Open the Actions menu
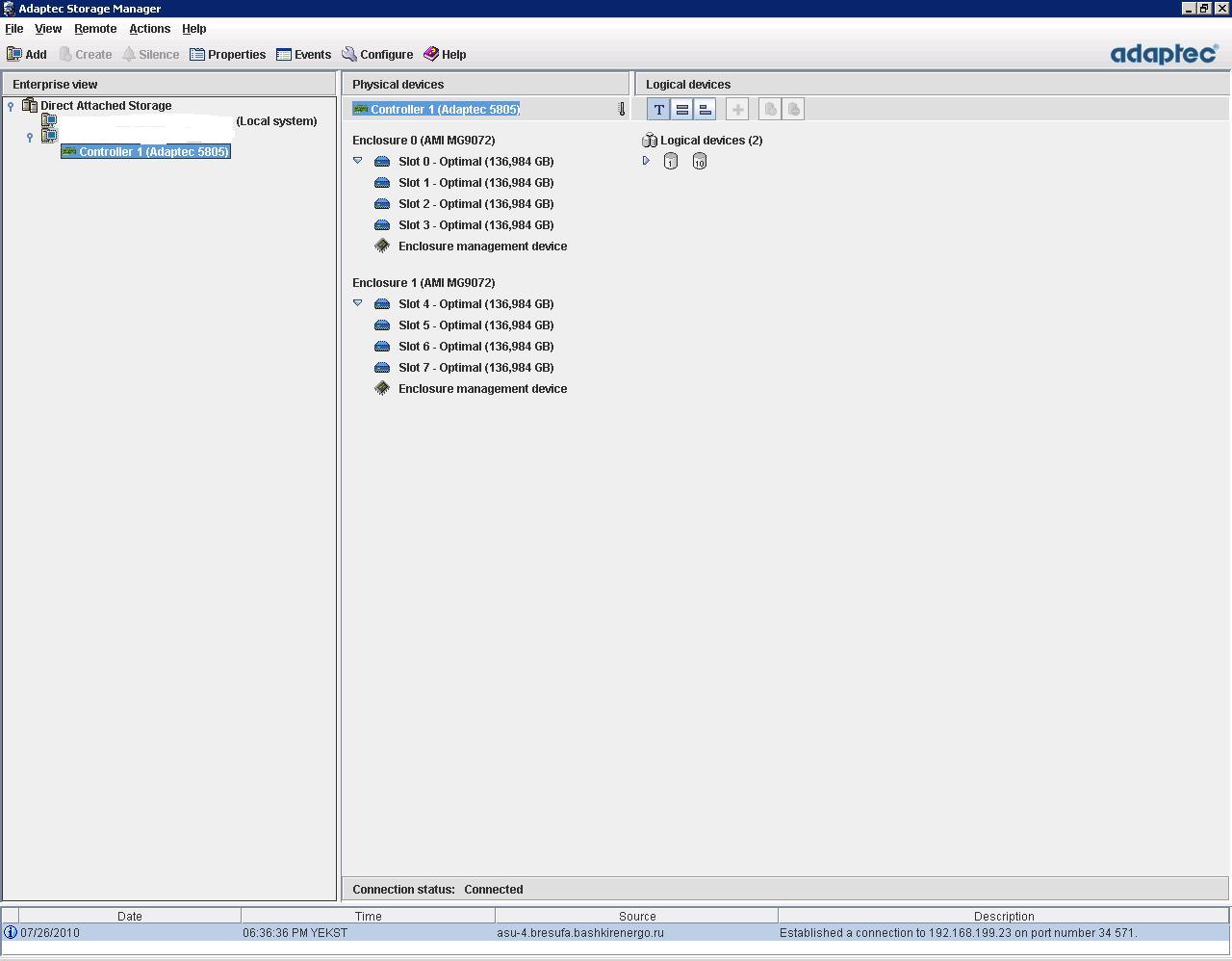Viewport: 1232px width, 961px height. tap(149, 29)
